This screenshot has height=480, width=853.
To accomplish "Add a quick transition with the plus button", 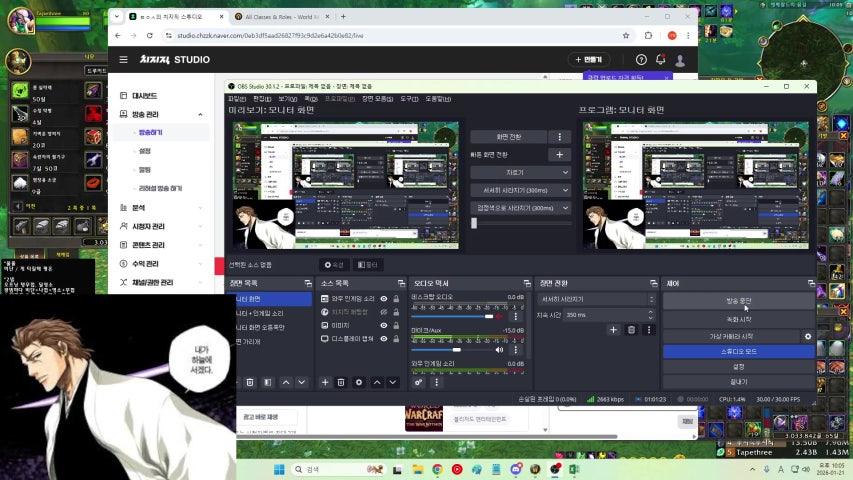I will (x=559, y=155).
